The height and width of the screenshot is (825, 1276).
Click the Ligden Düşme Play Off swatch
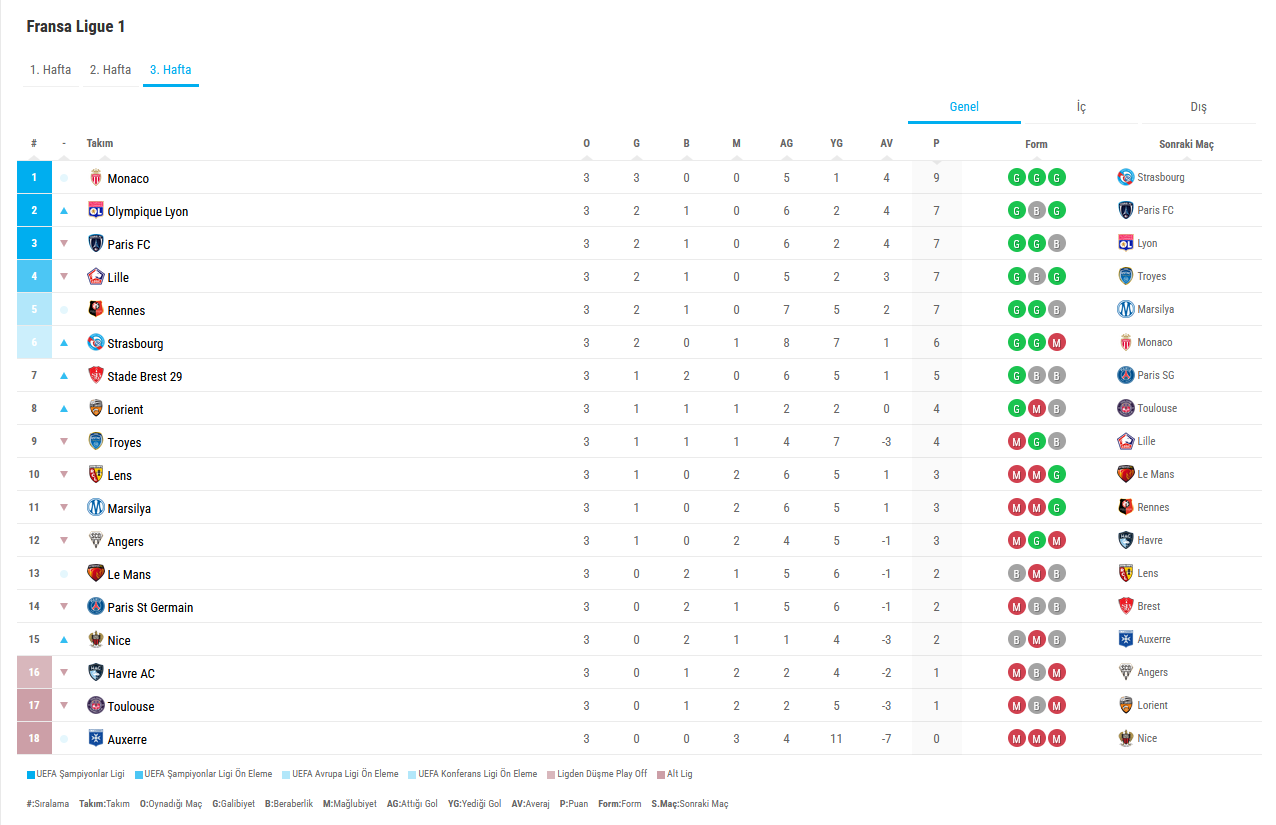[549, 775]
